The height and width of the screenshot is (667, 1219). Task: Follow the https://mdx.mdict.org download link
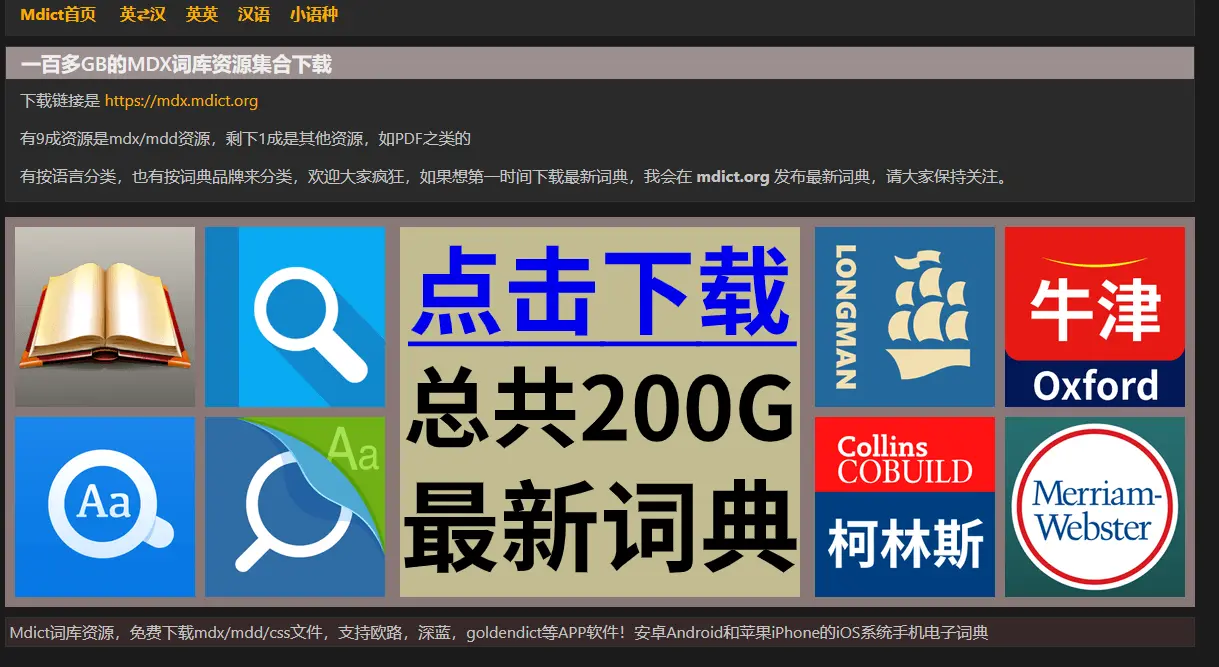pos(181,101)
